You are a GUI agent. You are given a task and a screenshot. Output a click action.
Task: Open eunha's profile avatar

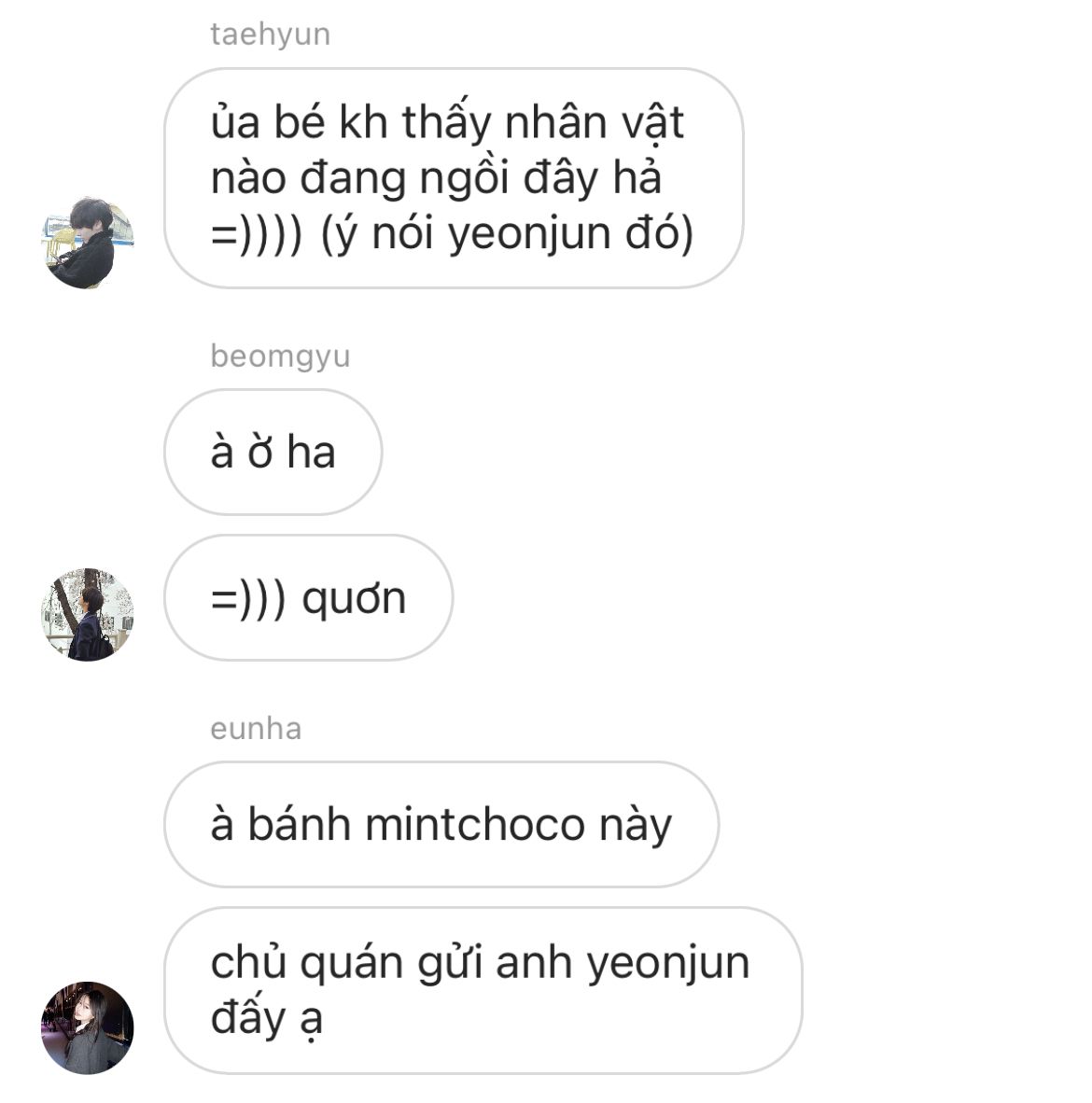pos(87,1027)
